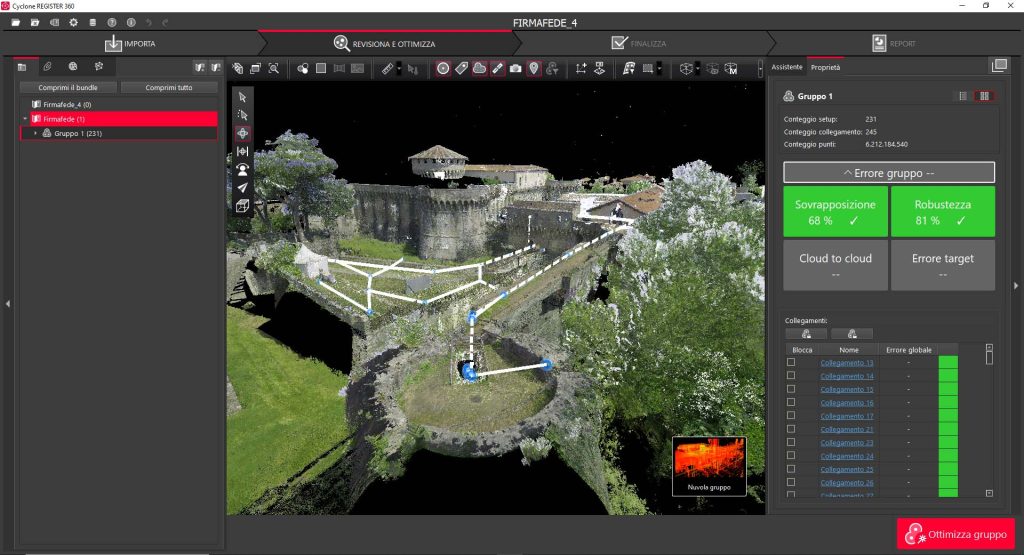The width and height of the screenshot is (1024, 555).
Task: Select the measure ruler tool
Action: (x=388, y=69)
